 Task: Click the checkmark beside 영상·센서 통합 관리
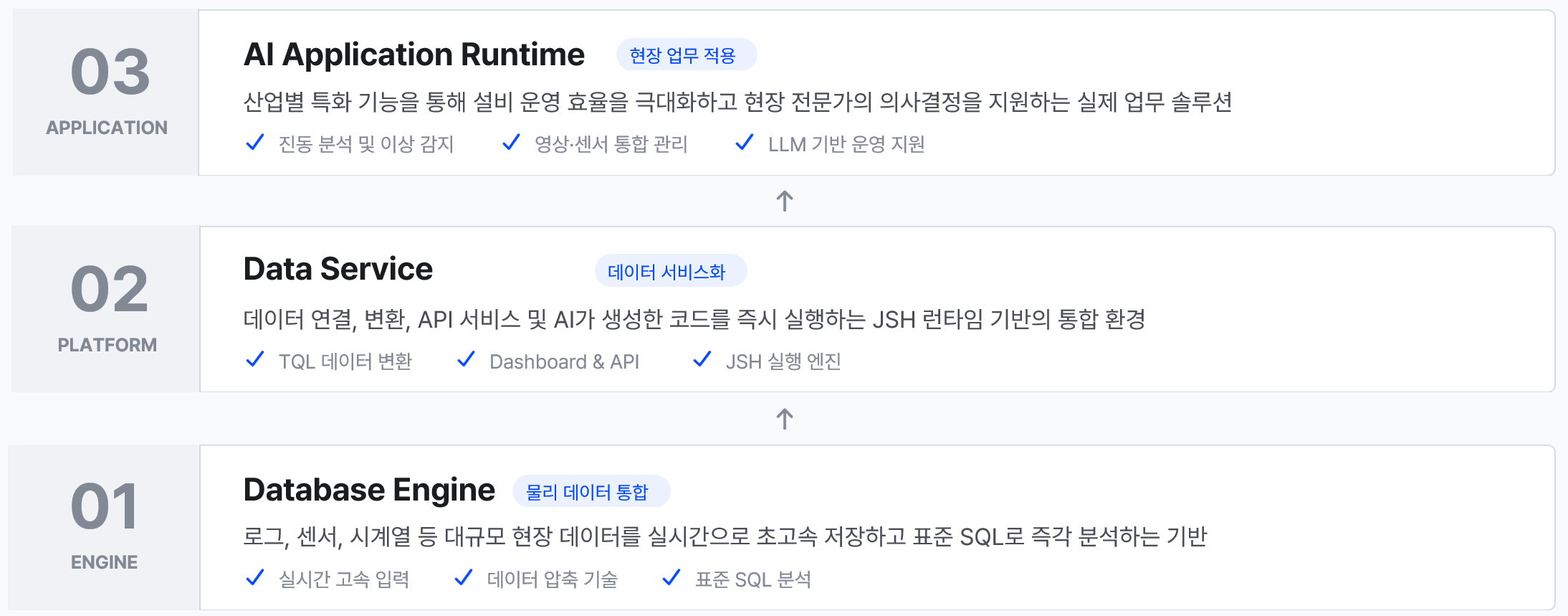pos(511,143)
